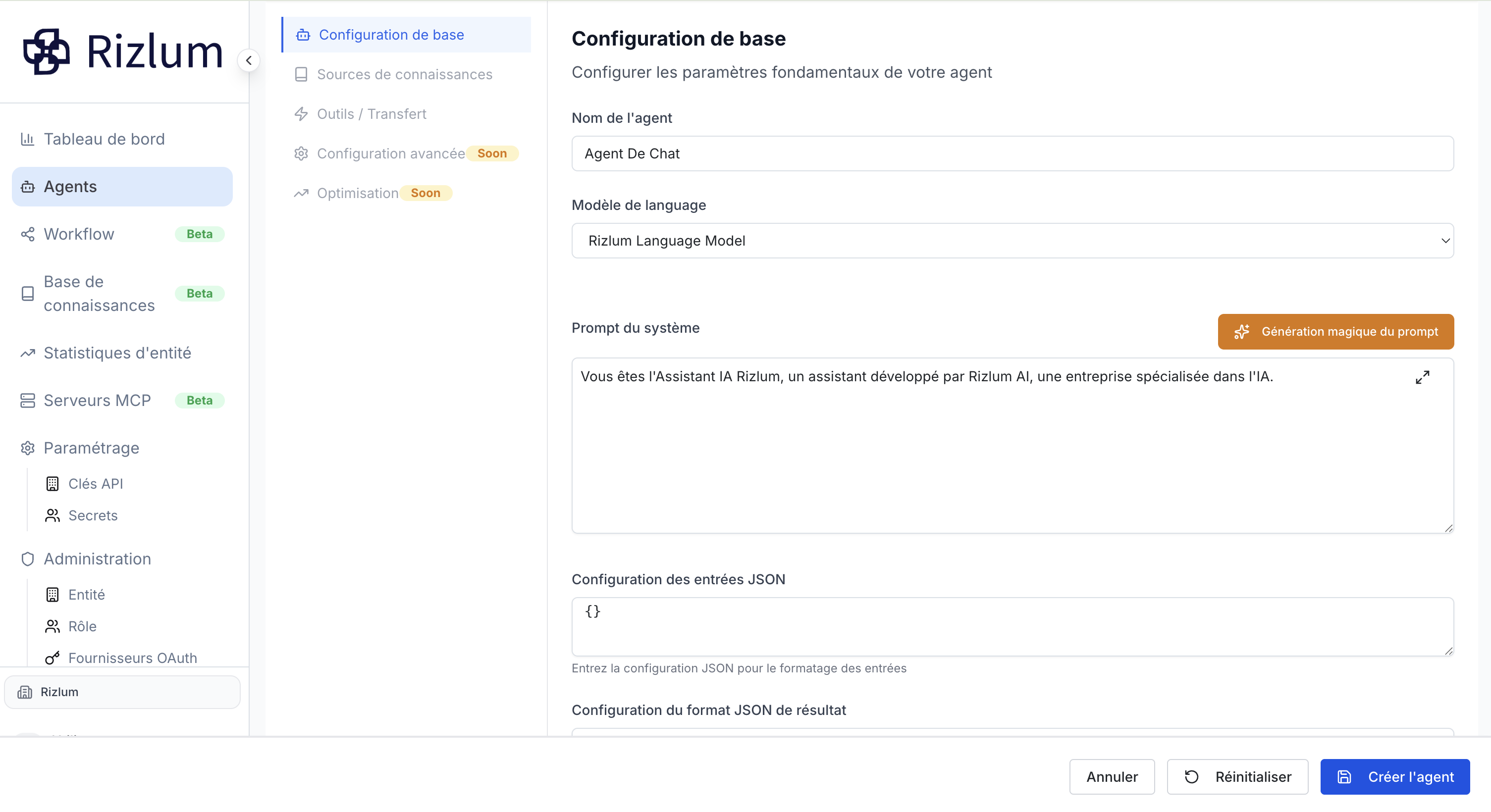Viewport: 1491px width, 812px height.
Task: Click the Nom de l'agent input field
Action: tap(1012, 153)
